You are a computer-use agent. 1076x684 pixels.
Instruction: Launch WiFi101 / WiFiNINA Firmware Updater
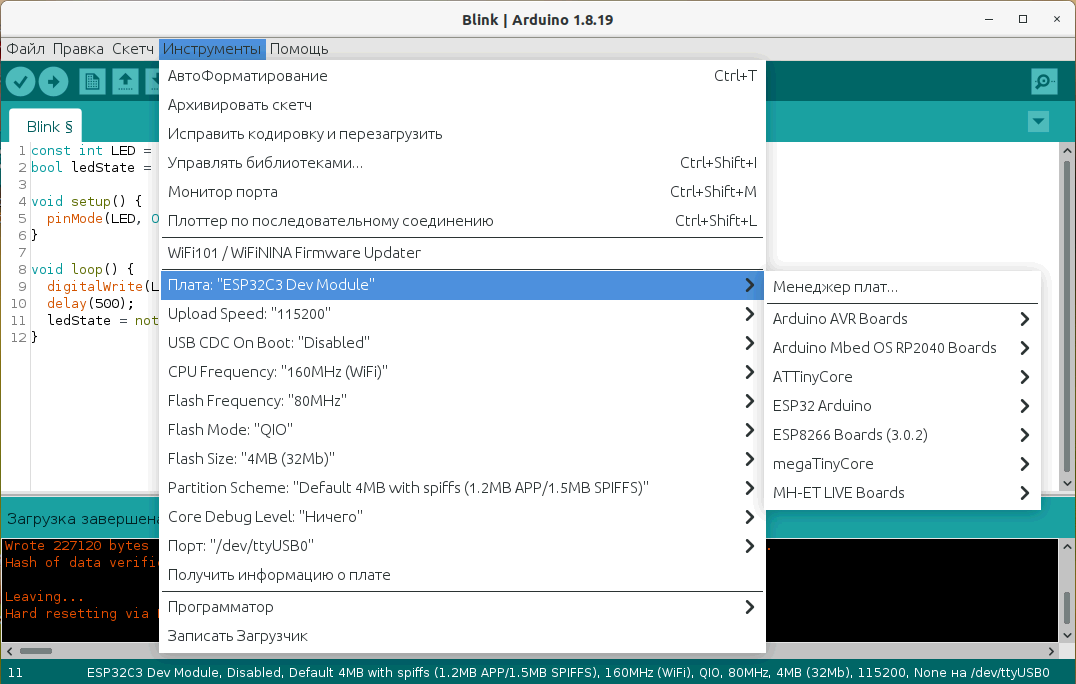tap(463, 252)
